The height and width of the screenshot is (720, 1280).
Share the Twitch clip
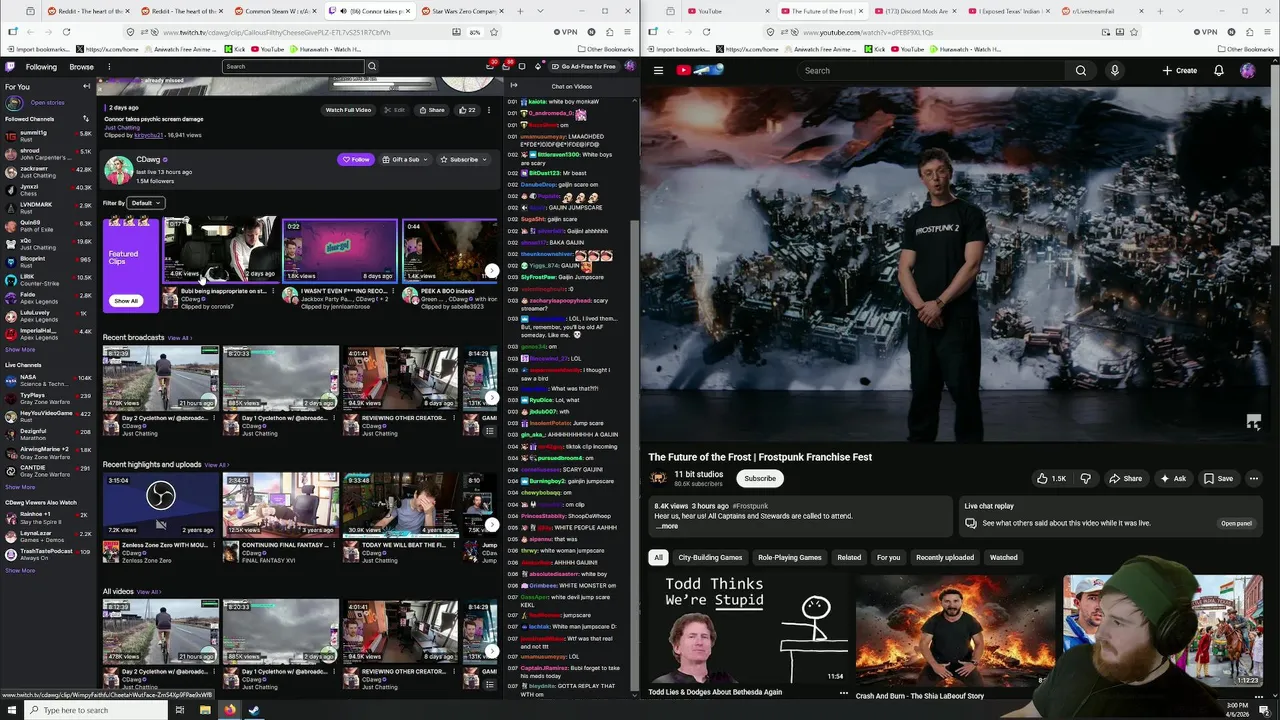[432, 110]
